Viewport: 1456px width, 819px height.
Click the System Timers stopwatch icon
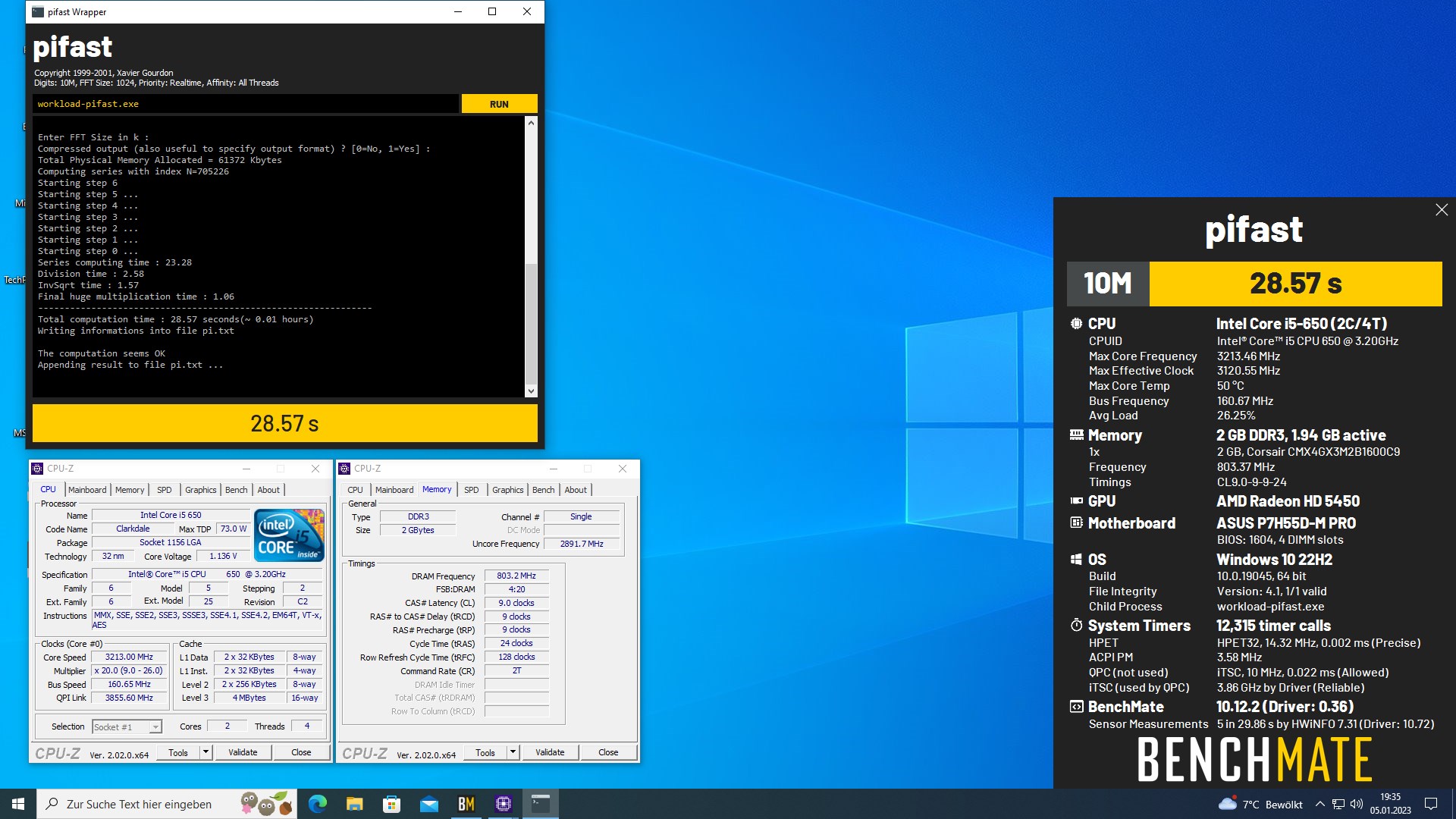point(1076,626)
